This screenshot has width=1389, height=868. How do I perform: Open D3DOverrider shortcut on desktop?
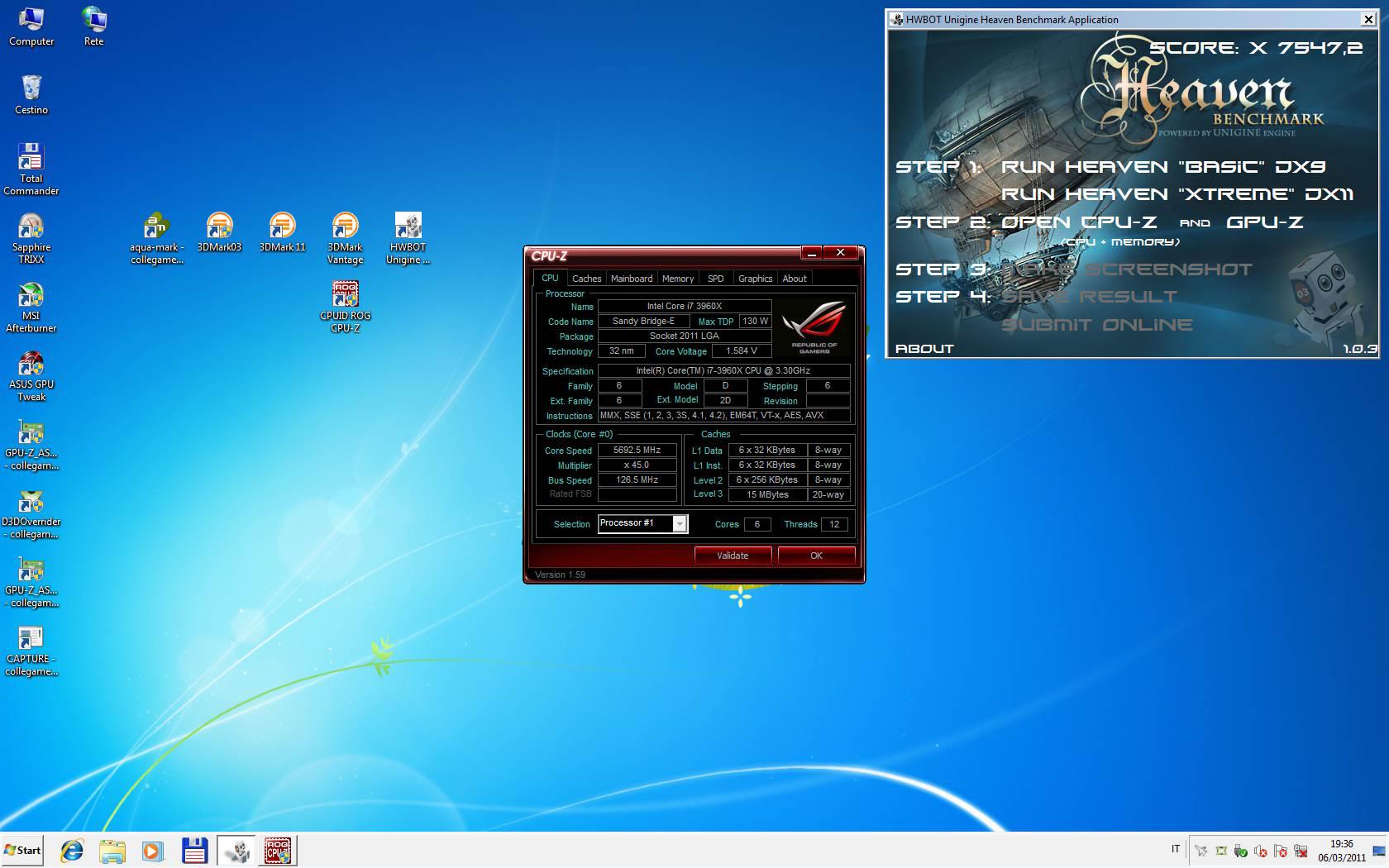tap(31, 513)
